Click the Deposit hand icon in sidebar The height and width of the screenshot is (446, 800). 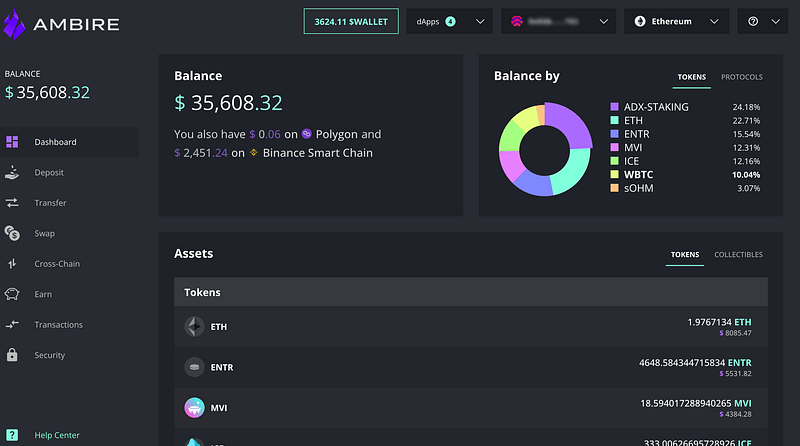point(12,172)
